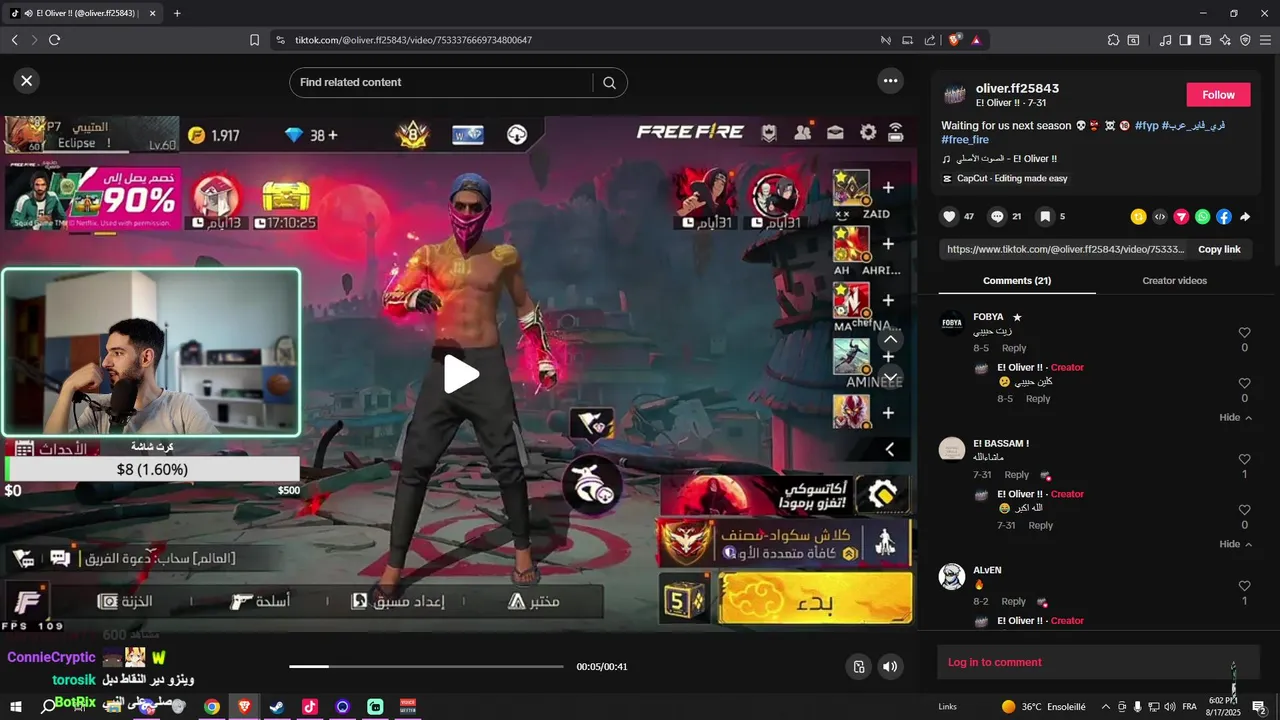Click the creator's profile avatar
The height and width of the screenshot is (720, 1280).
(x=954, y=95)
